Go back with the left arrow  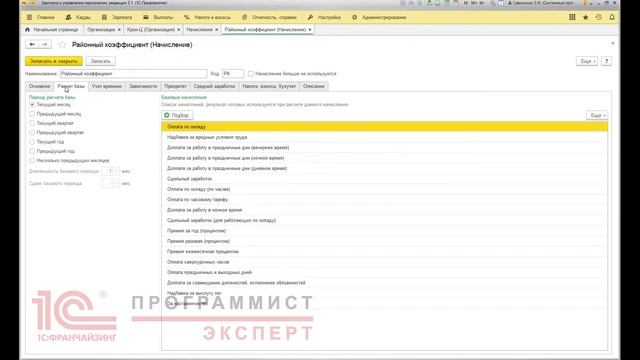pyautogui.click(x=32, y=44)
